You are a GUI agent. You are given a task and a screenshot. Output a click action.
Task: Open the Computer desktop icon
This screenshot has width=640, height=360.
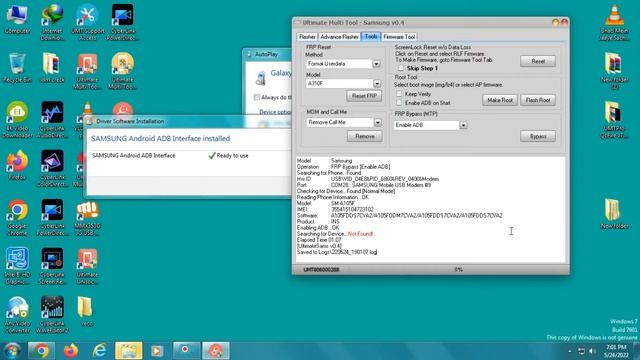pos(17,20)
